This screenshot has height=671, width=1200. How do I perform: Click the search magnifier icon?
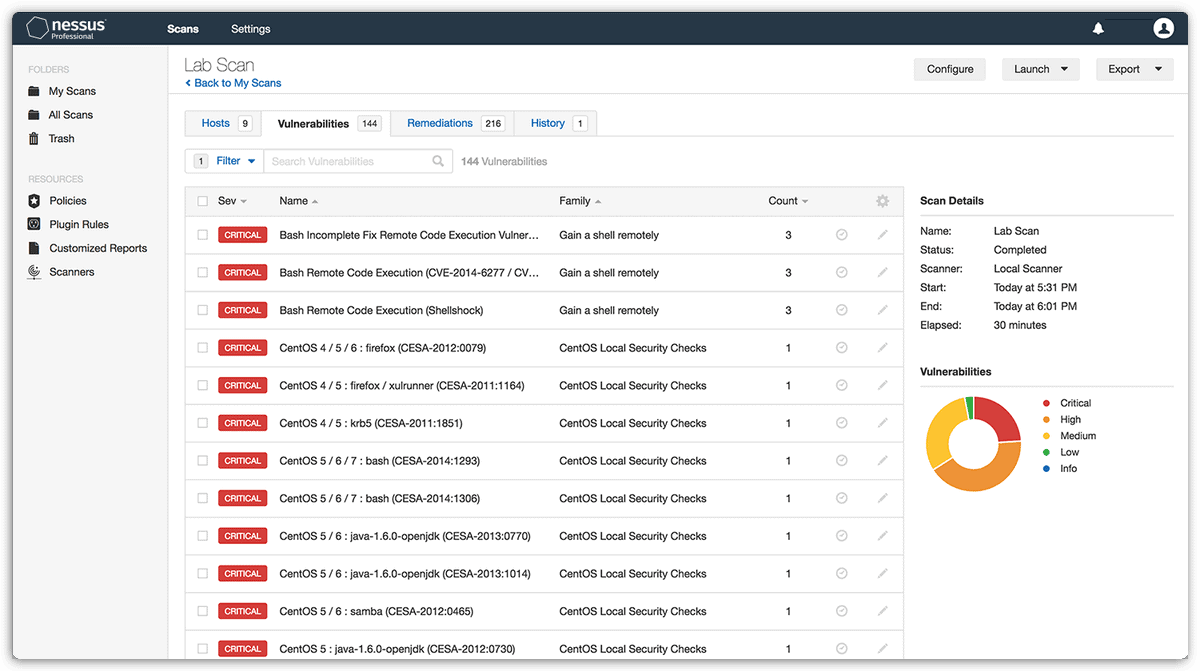[x=438, y=161]
